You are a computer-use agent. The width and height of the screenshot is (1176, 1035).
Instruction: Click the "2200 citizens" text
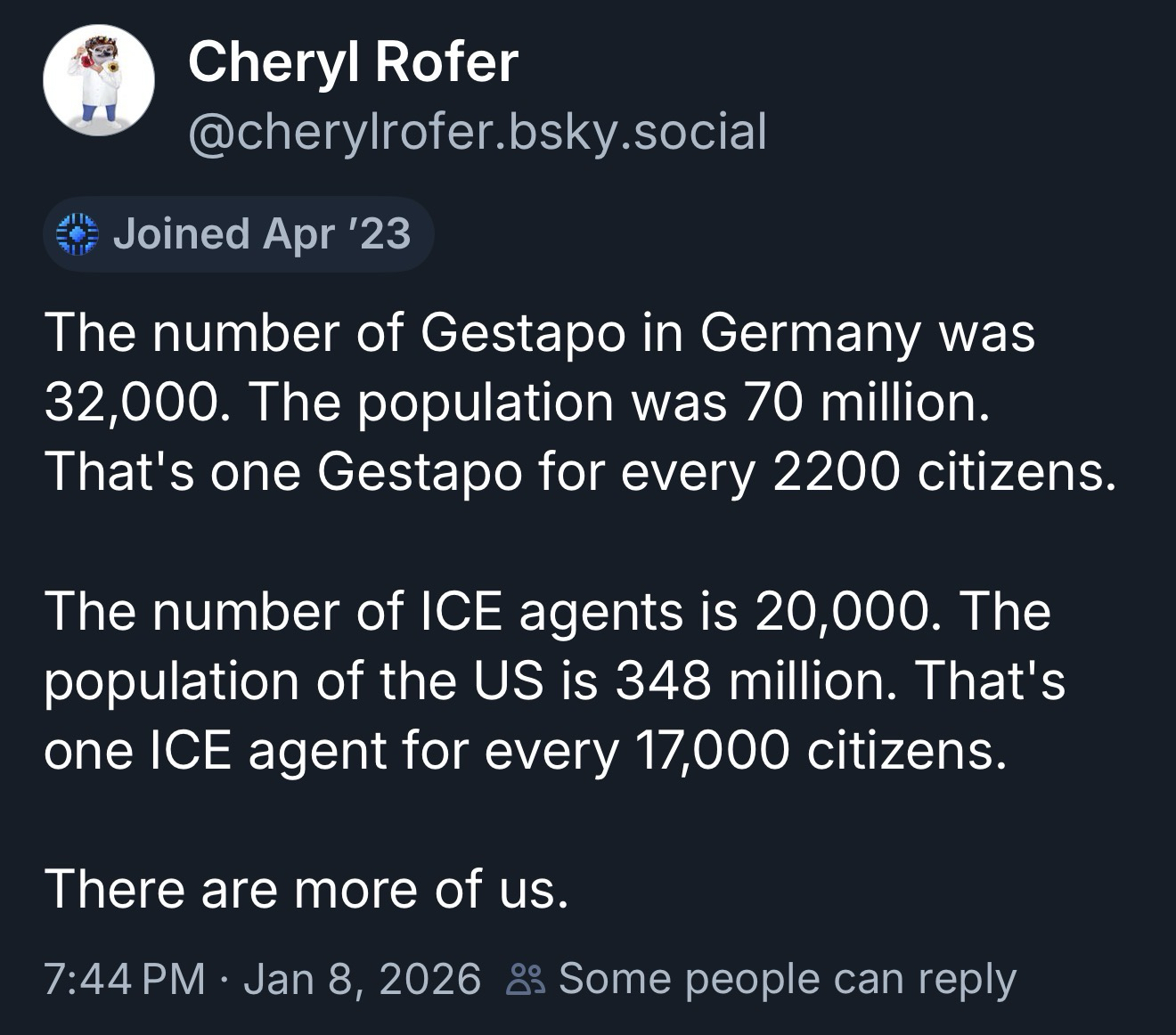(x=943, y=471)
